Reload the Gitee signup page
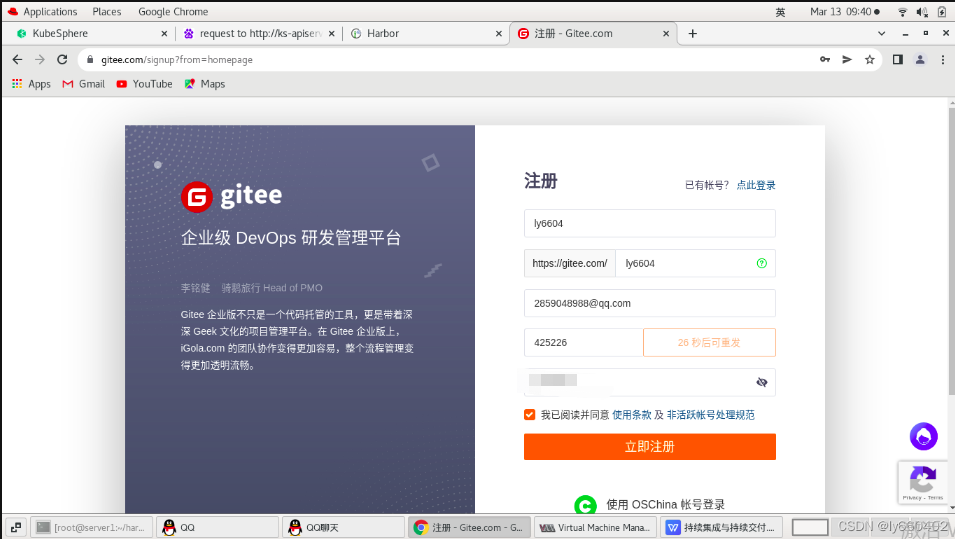The width and height of the screenshot is (955, 539). pyautogui.click(x=62, y=59)
